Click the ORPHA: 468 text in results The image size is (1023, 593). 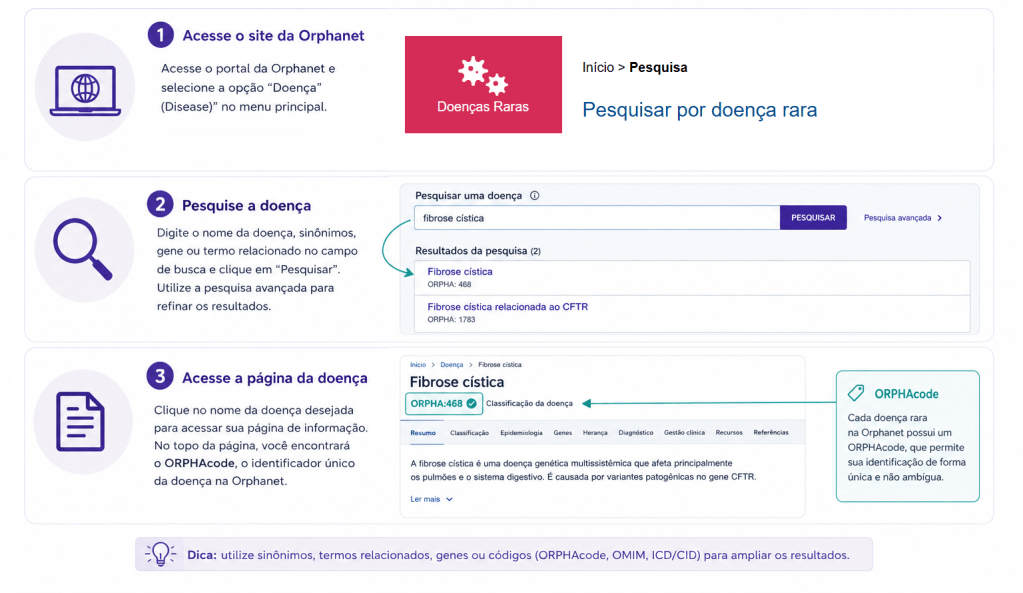(449, 284)
